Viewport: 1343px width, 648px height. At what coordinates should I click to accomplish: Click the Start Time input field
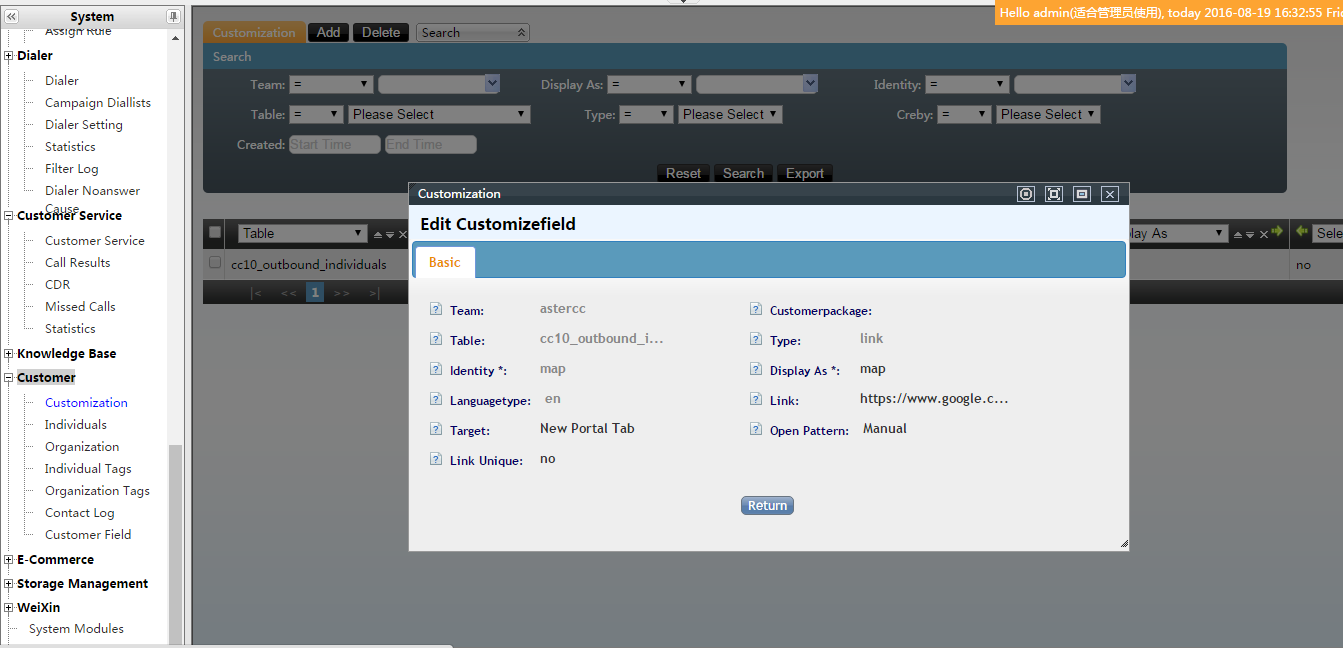tap(334, 145)
